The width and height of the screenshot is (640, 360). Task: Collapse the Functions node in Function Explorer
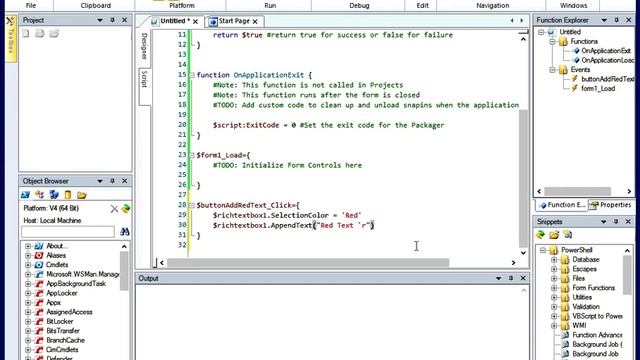(552, 42)
